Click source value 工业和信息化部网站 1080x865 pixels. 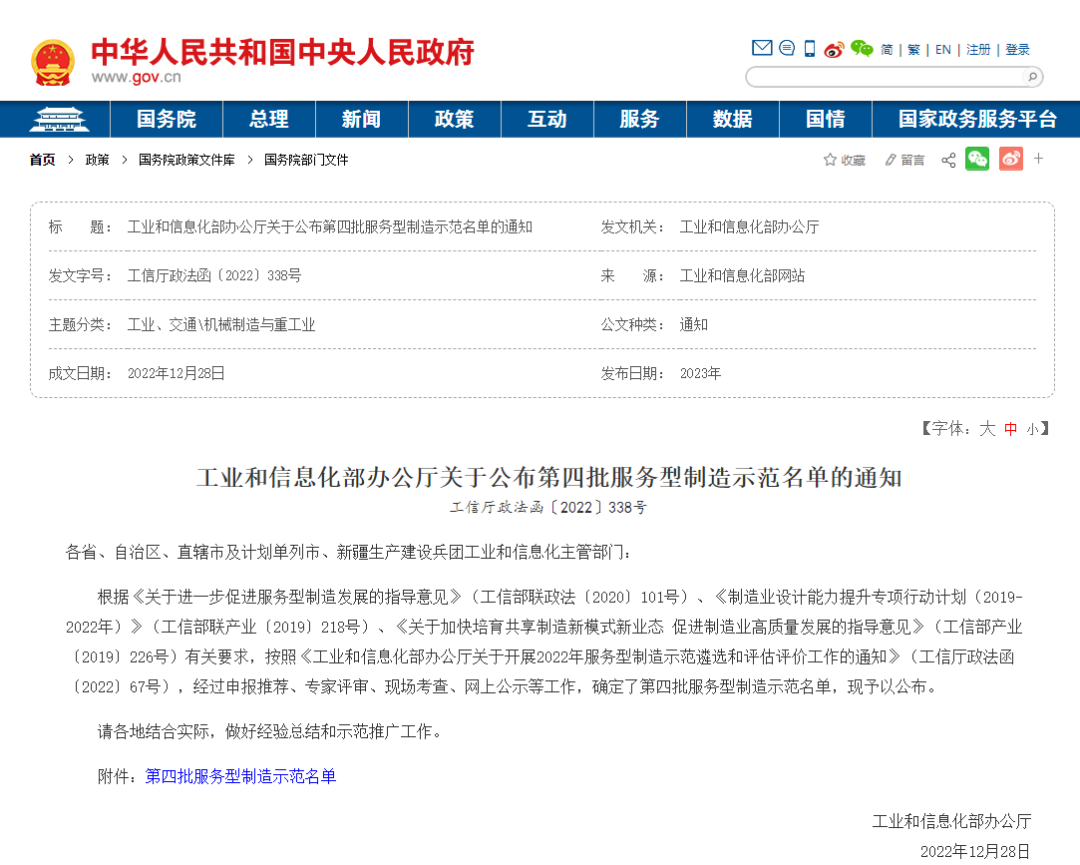tap(742, 275)
